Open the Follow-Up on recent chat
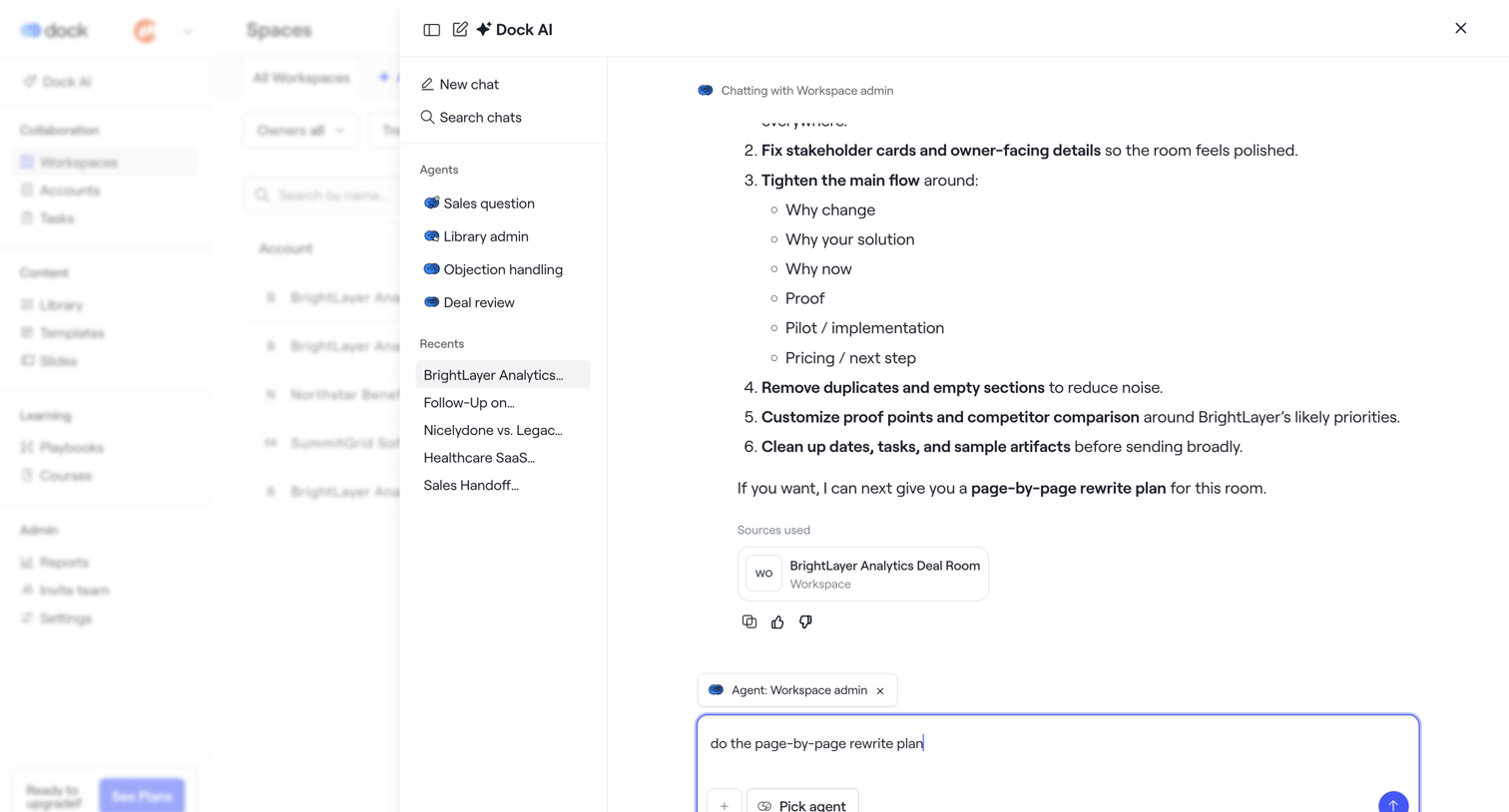The height and width of the screenshot is (812, 1509). [469, 403]
